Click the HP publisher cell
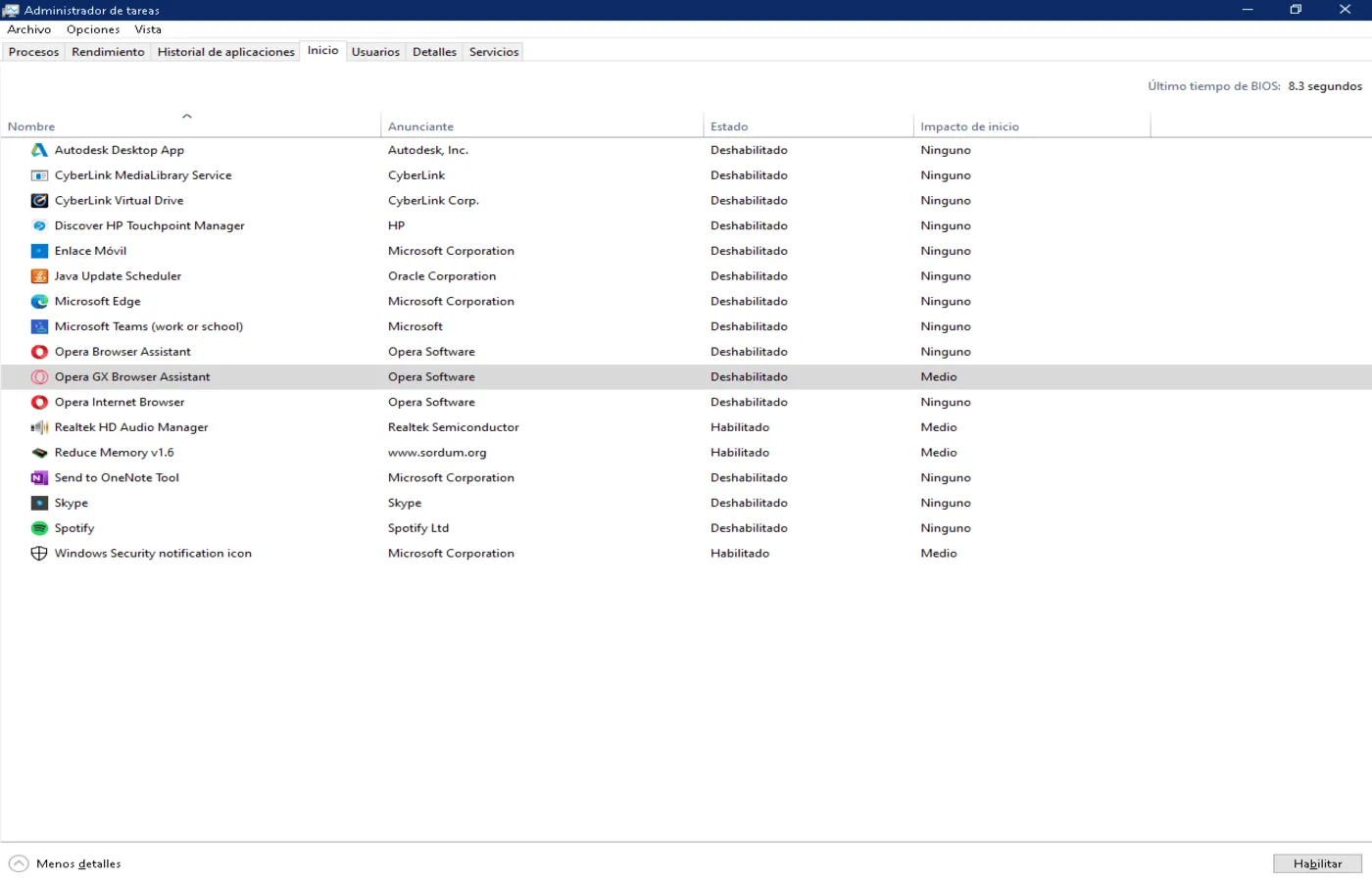 point(396,225)
